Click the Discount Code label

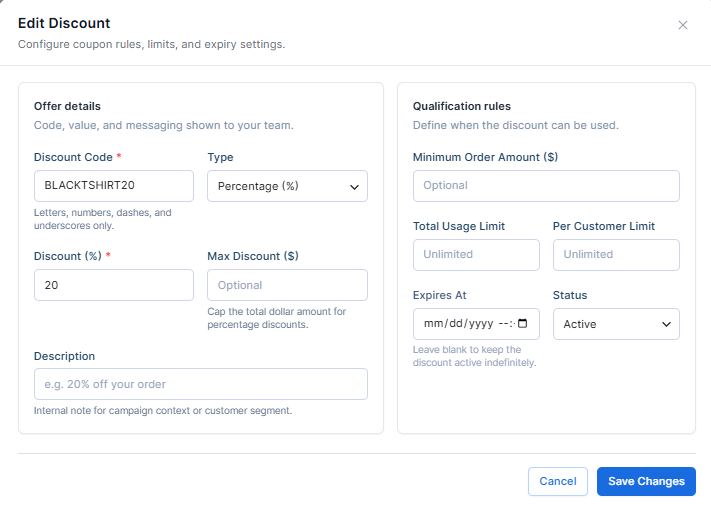[73, 157]
